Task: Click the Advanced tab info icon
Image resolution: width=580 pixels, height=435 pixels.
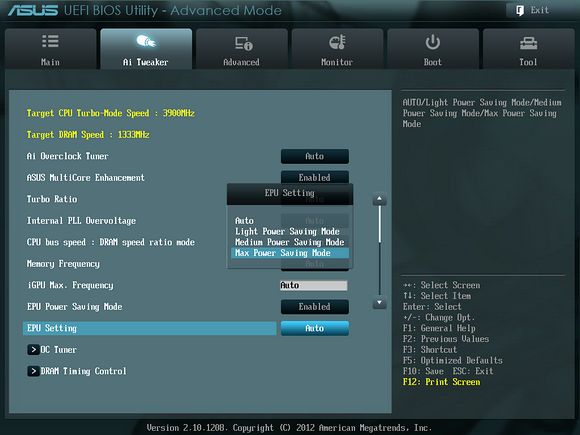Action: pos(243,43)
